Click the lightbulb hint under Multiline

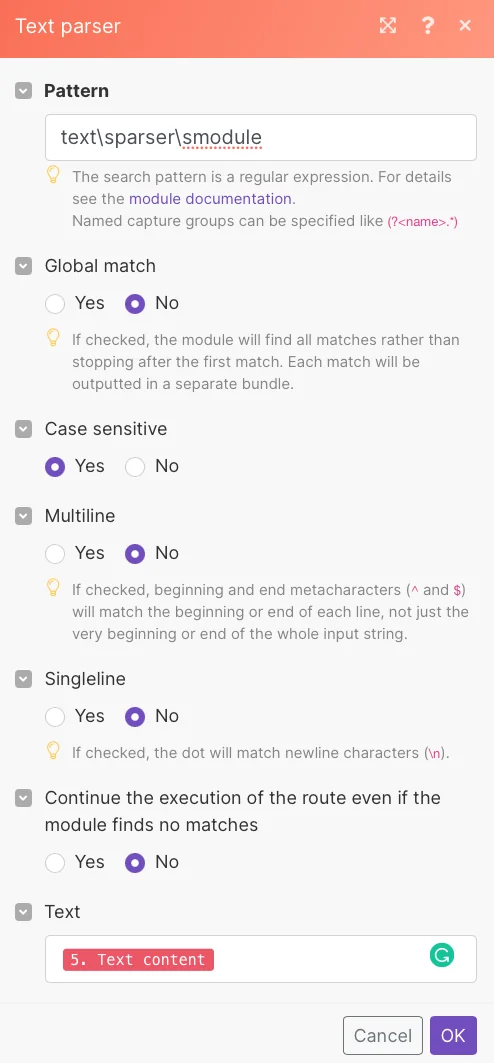(54, 588)
